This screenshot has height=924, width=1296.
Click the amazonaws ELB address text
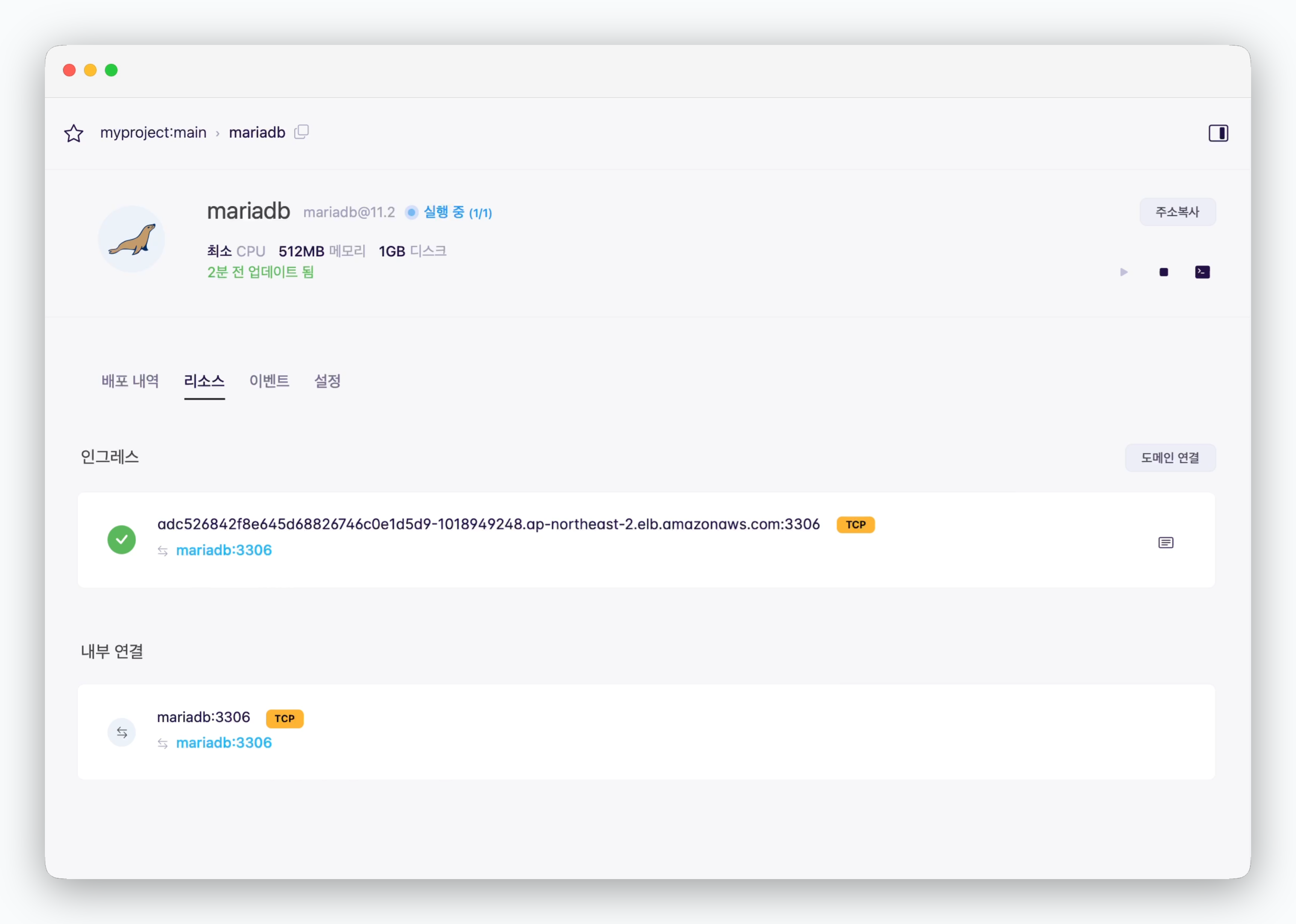point(488,524)
